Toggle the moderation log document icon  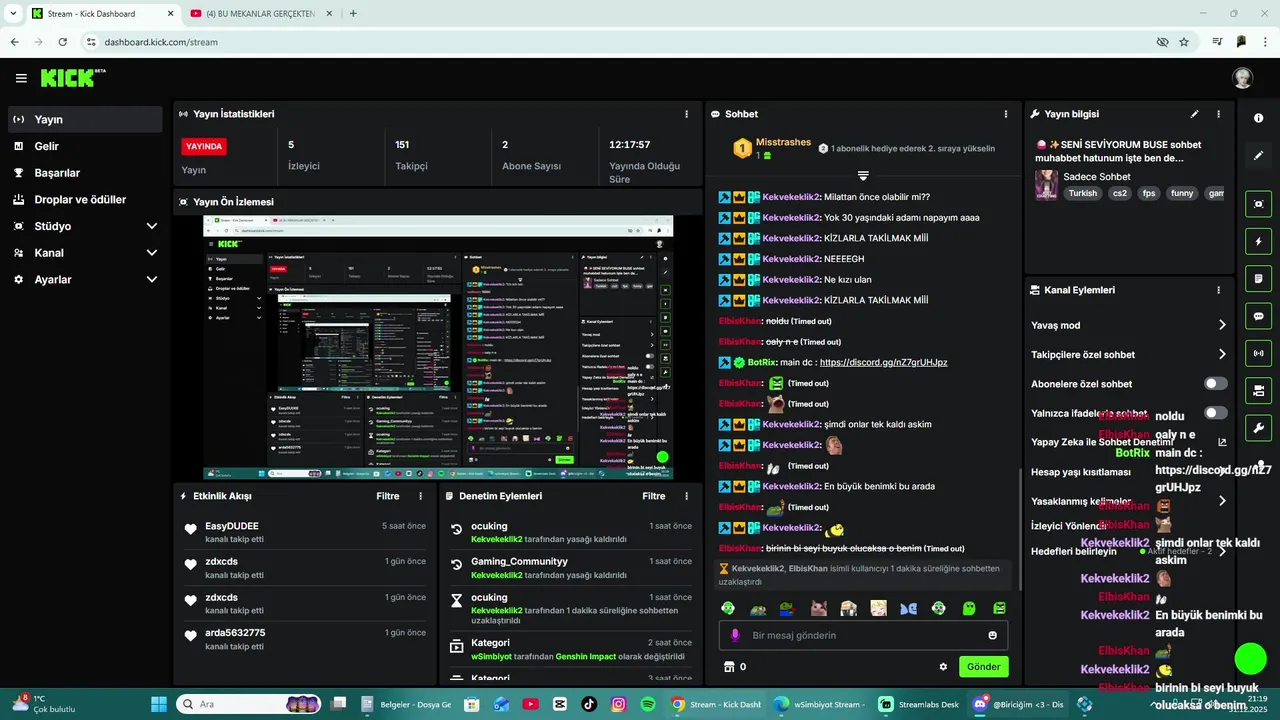pos(1258,278)
